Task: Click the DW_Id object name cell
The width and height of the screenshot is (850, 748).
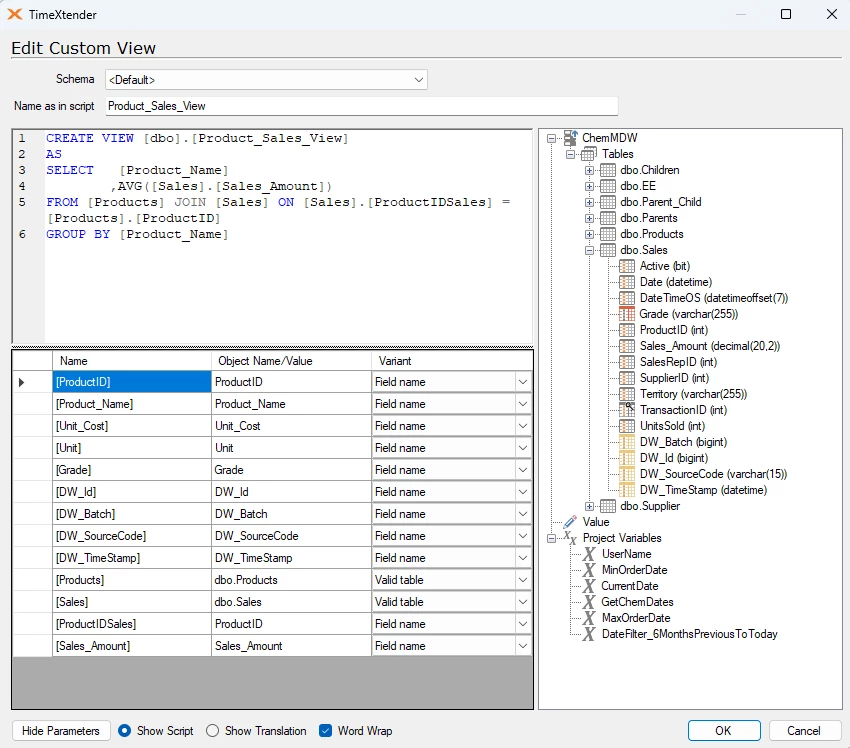Action: [x=291, y=492]
